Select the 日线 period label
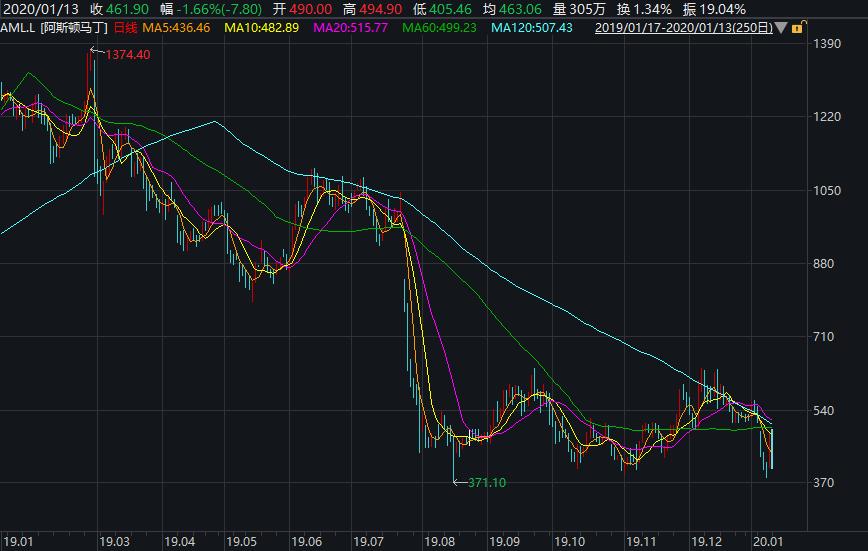The height and width of the screenshot is (551, 868). click(125, 28)
